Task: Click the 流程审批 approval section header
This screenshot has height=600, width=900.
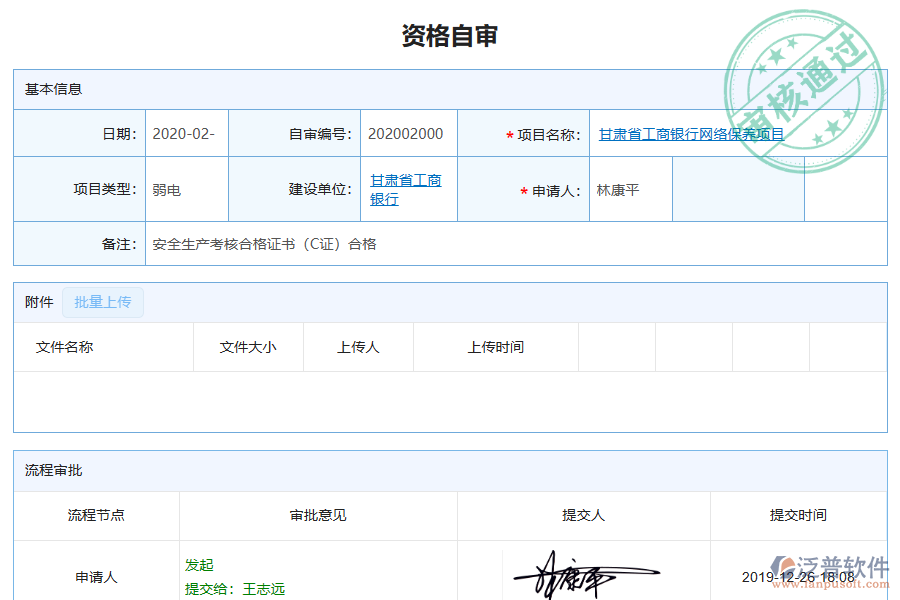Action: [x=50, y=471]
